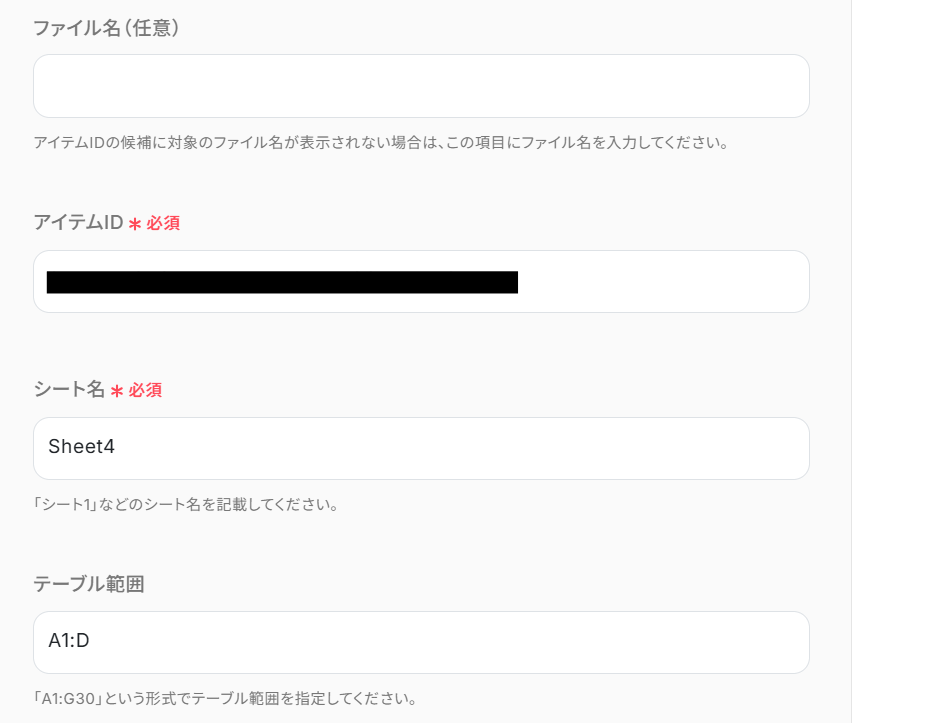Click the 「シート1」 sheet name hint text
Screen dimensions: 943x723
point(187,504)
